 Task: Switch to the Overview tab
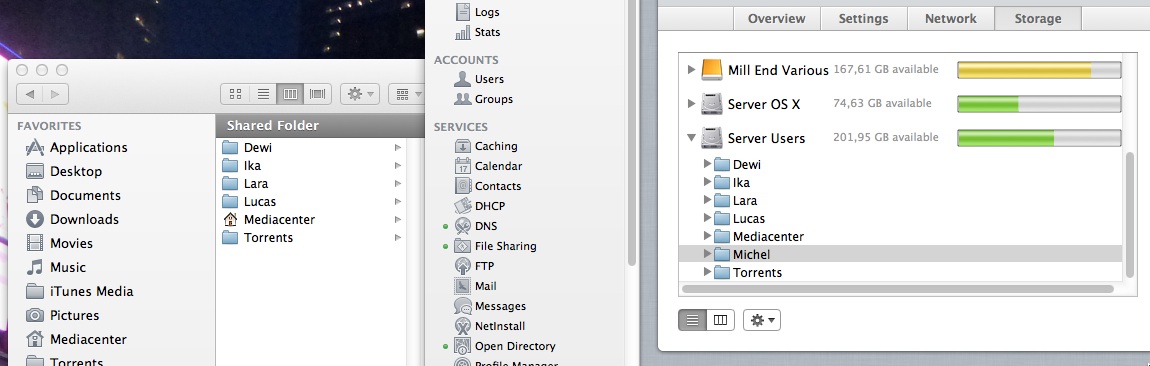click(x=777, y=18)
